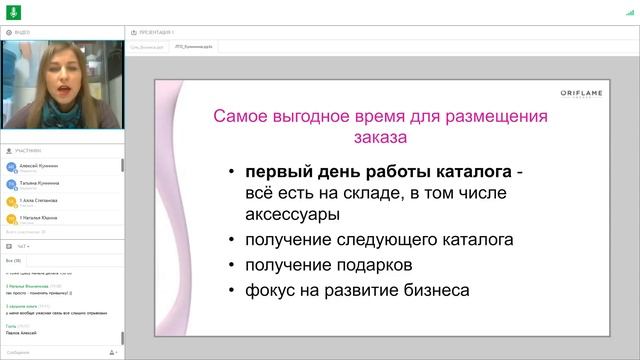This screenshot has height=360, width=640.
Task: Click the avatar of Алексей Кулинин
Action: [x=11, y=167]
